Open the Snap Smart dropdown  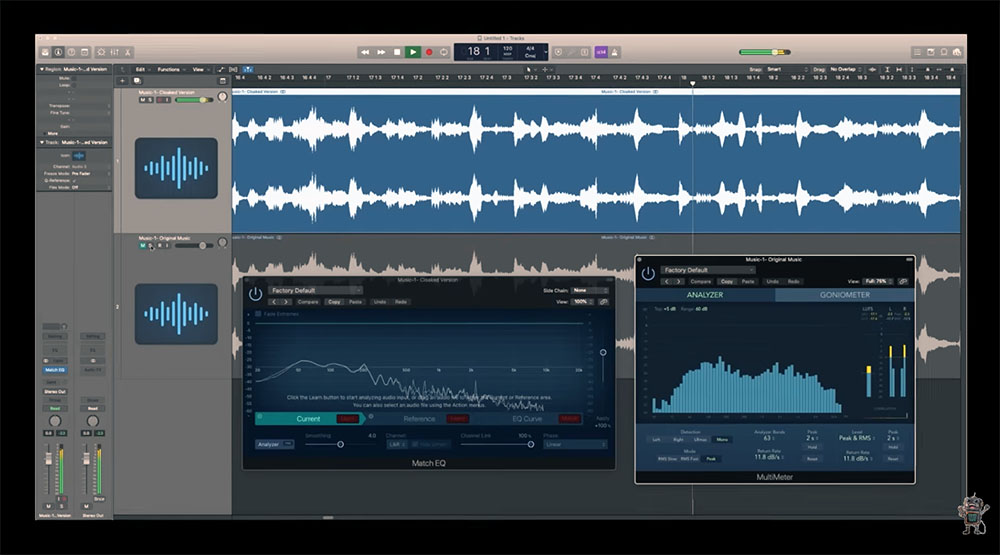coord(786,70)
